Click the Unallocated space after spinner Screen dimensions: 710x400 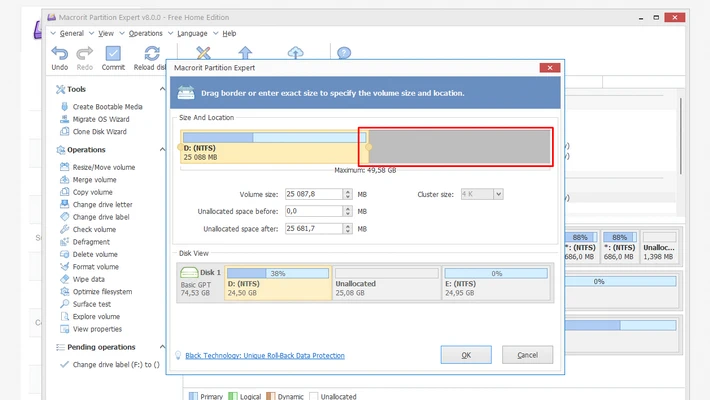tap(347, 229)
